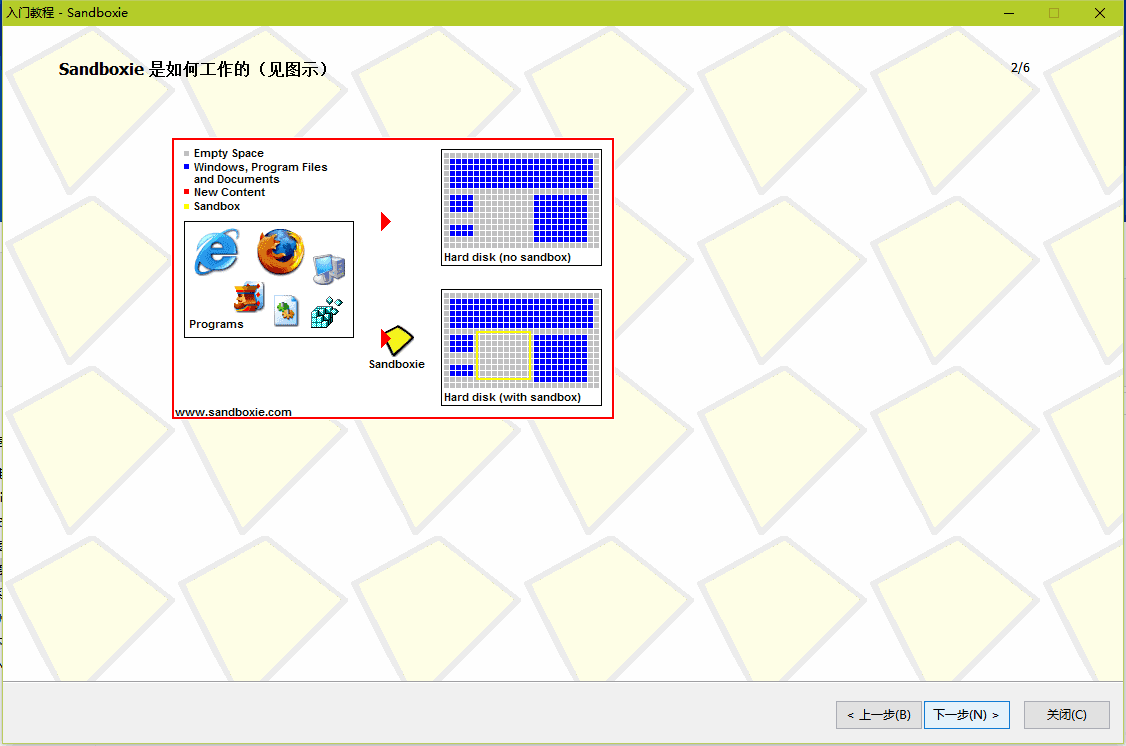
Task: Click the red arrow pointing to the top diagram
Action: click(x=385, y=221)
